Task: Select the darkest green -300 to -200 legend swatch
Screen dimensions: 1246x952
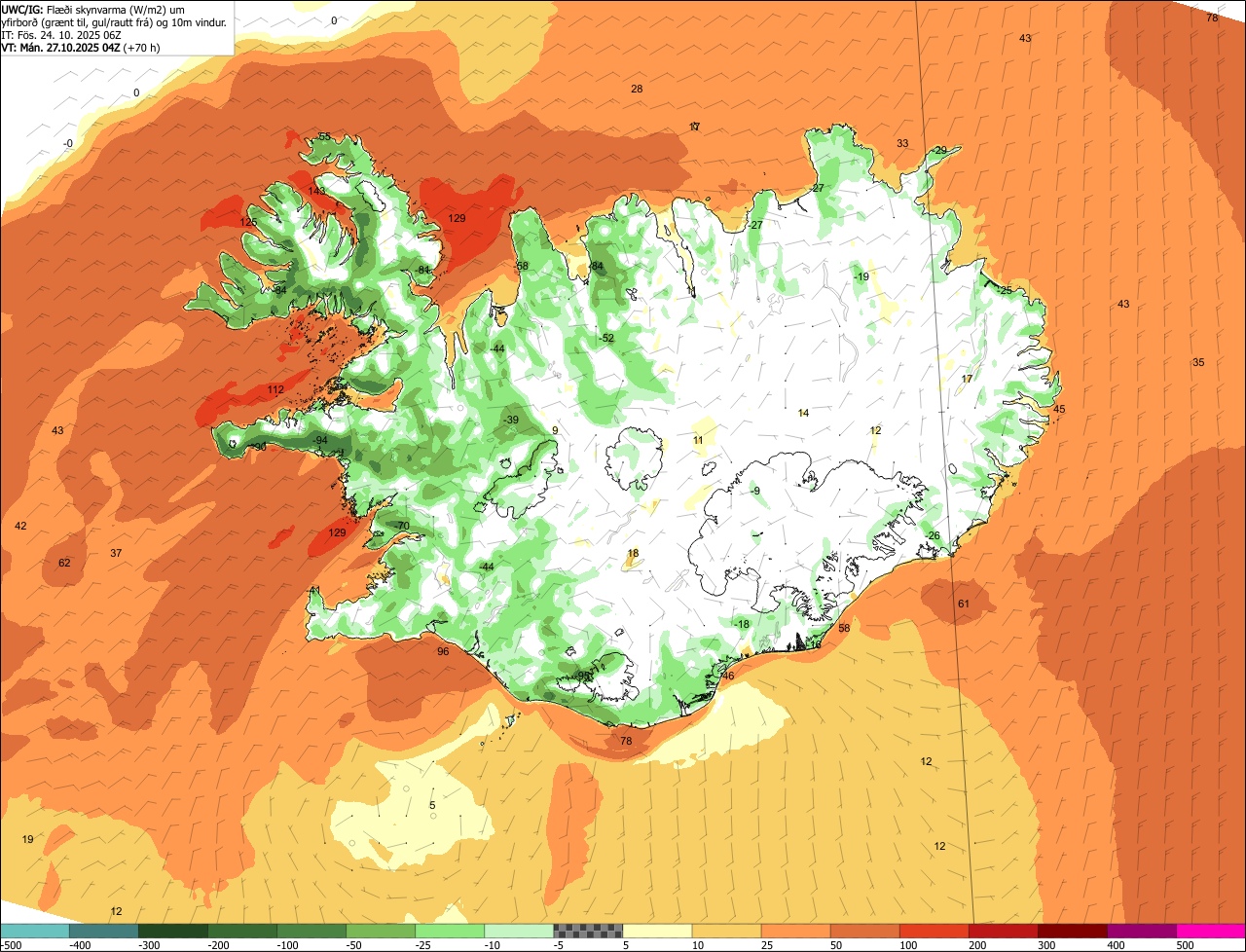Action: [173, 931]
